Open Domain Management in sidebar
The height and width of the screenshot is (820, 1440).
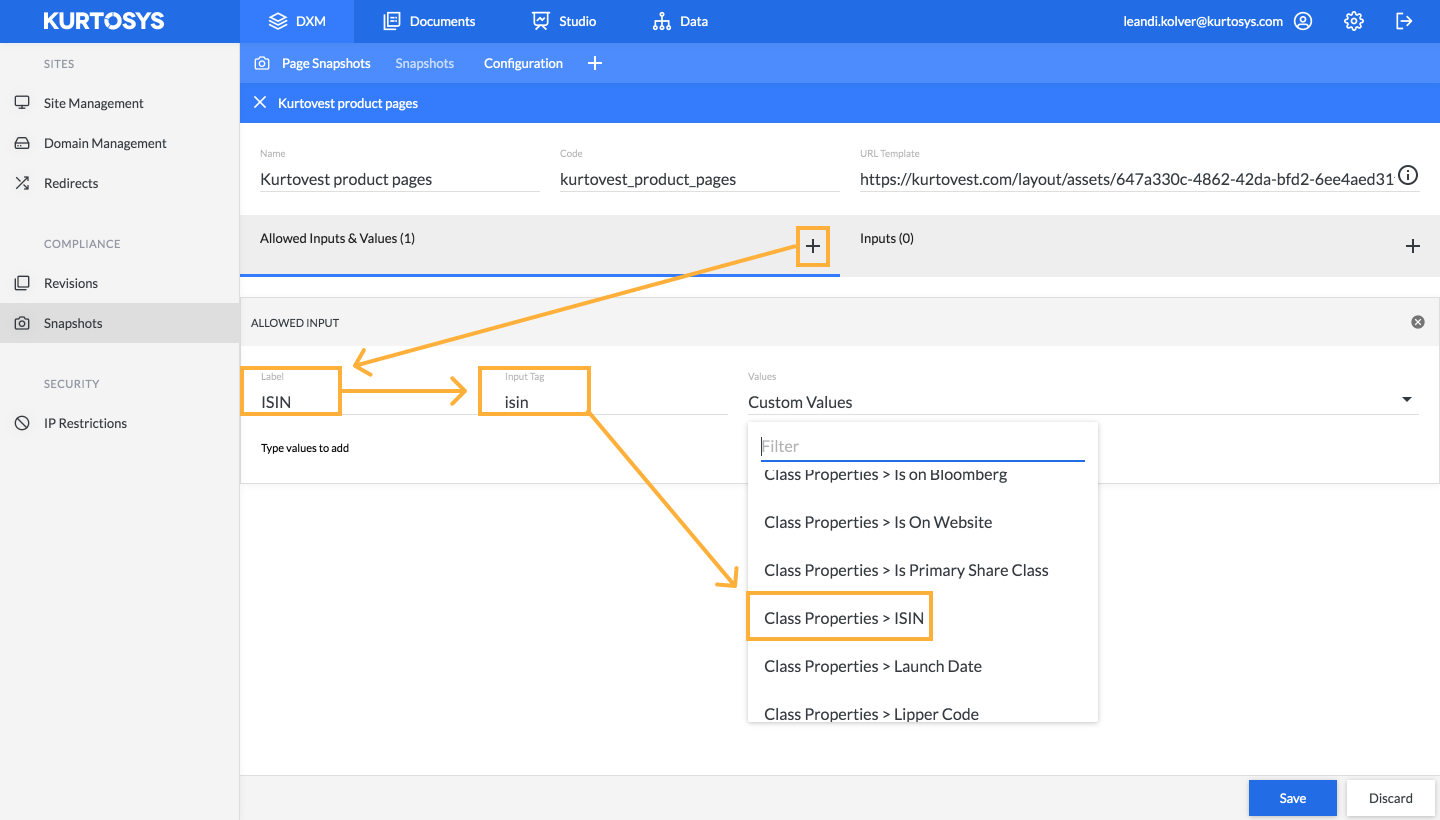point(119,143)
